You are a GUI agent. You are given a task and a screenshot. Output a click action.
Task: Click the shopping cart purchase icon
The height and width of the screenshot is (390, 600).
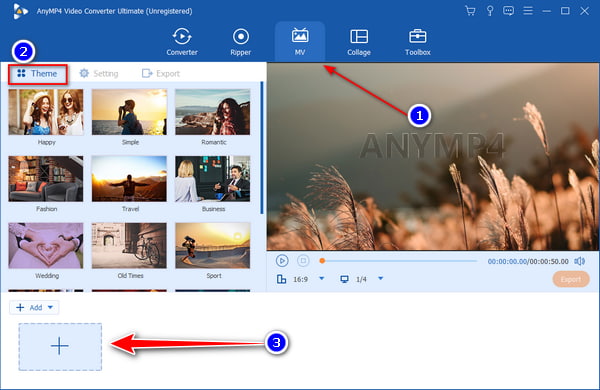pyautogui.click(x=470, y=11)
